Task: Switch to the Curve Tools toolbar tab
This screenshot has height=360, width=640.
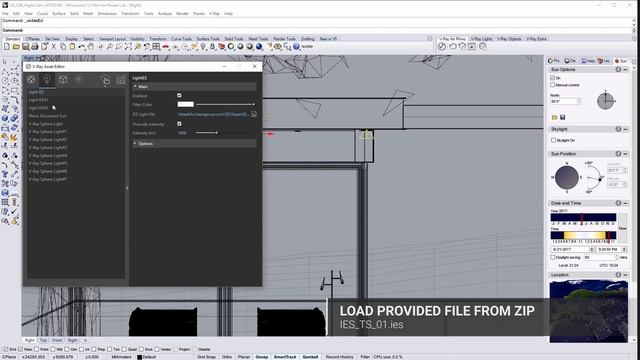Action: click(x=181, y=39)
